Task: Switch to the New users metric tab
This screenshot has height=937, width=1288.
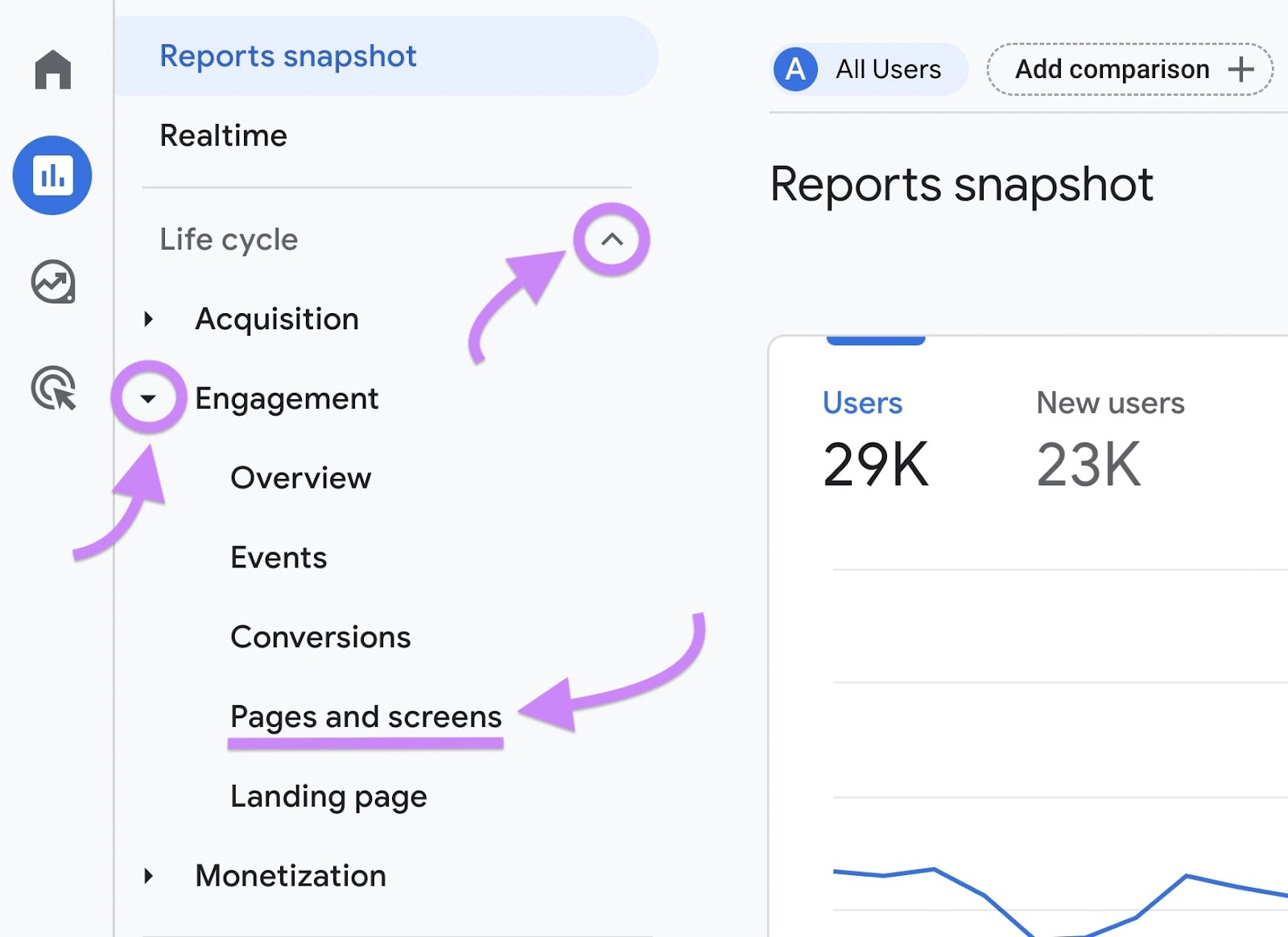Action: (1111, 403)
